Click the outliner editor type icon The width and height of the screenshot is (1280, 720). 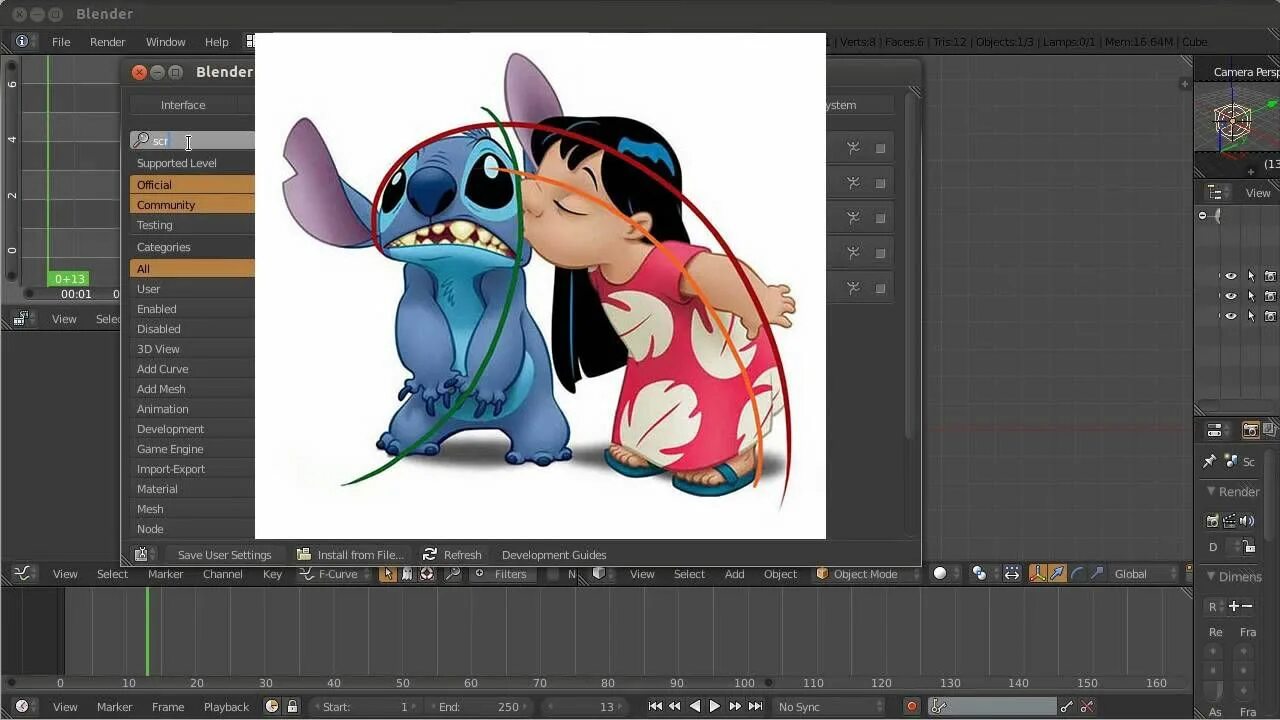pos(1215,193)
